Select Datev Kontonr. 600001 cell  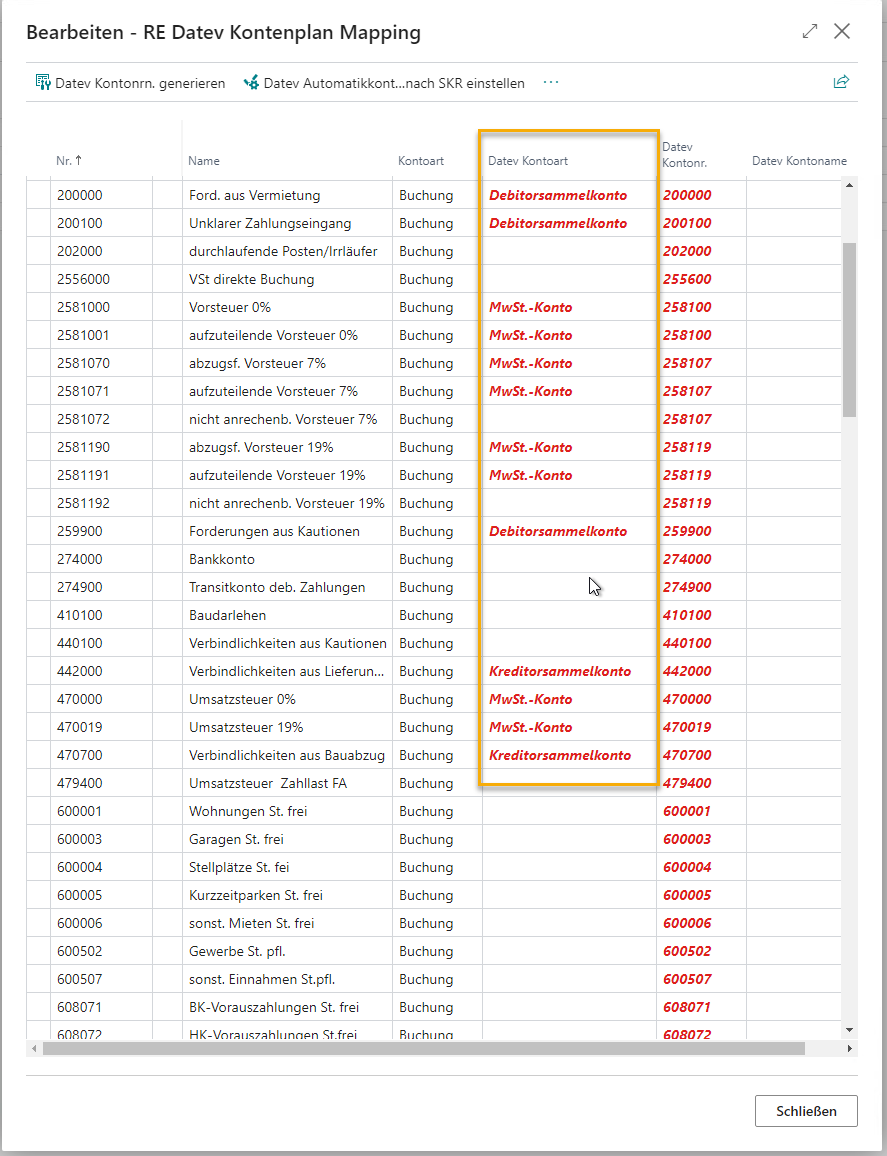[x=687, y=811]
